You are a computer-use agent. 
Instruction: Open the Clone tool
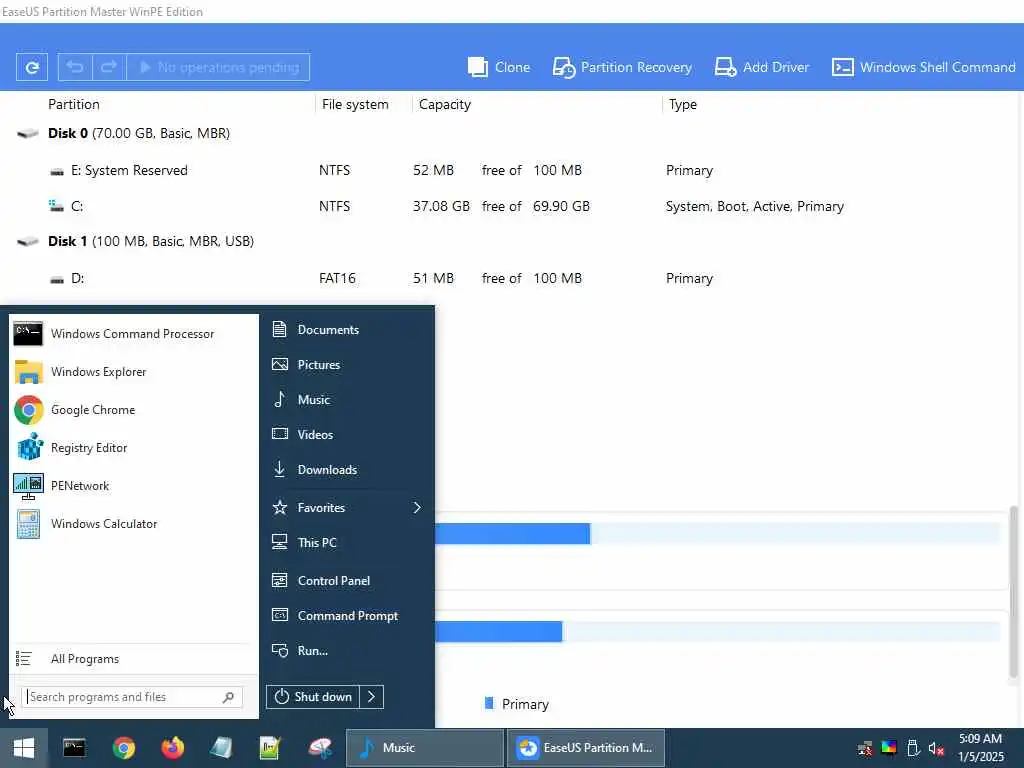click(498, 67)
